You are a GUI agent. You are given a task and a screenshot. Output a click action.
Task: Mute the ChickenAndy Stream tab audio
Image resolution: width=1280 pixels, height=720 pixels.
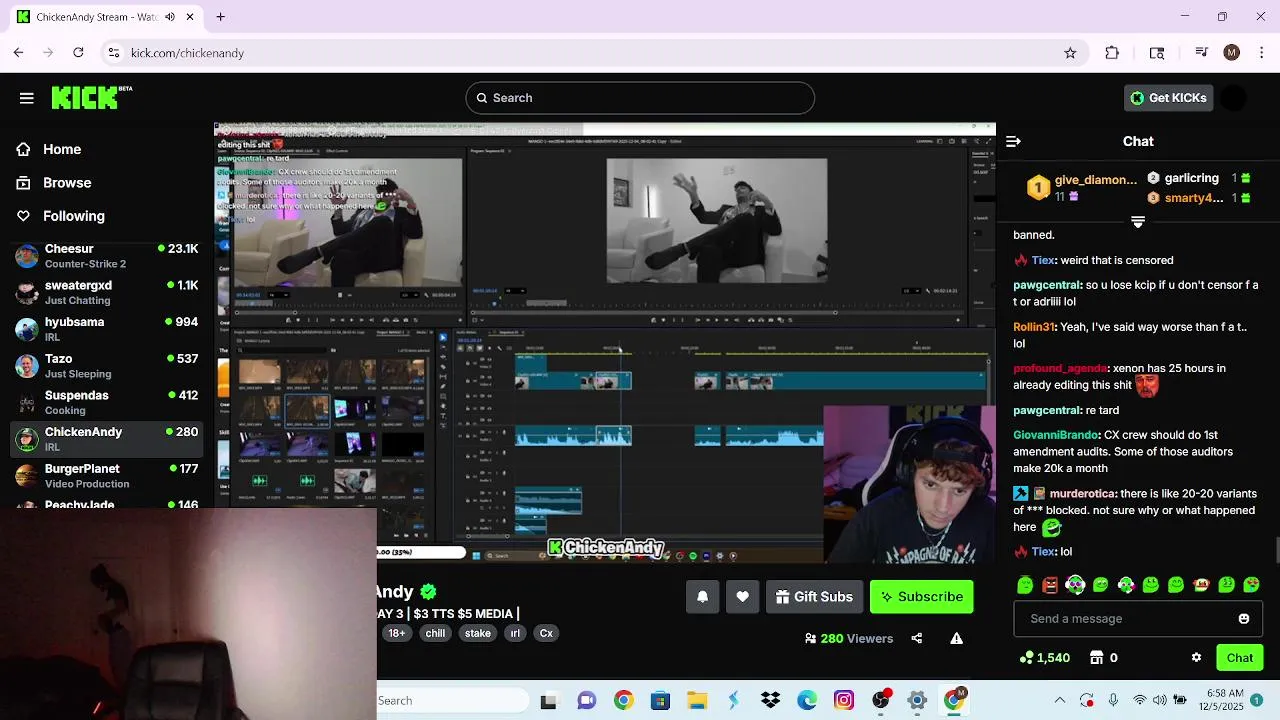(x=170, y=17)
